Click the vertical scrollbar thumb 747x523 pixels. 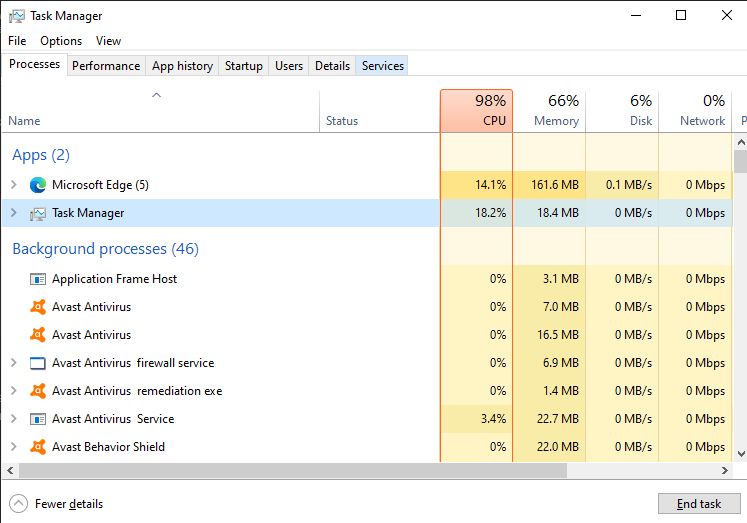[x=741, y=161]
